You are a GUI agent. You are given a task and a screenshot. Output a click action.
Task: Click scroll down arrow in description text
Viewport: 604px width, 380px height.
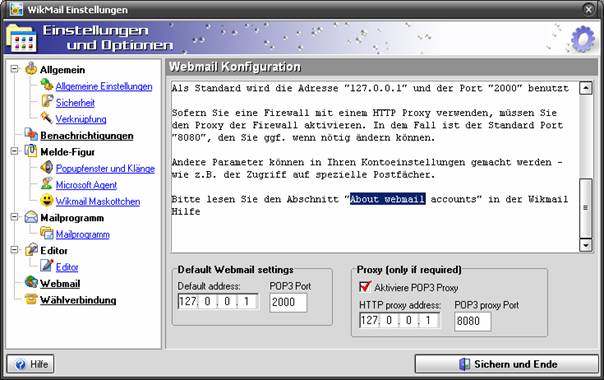(586, 245)
